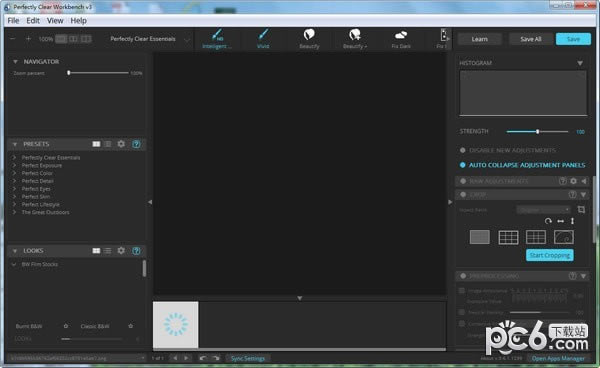600x368 pixels.
Task: Click the zoom out minus icon
Action: tap(13, 39)
